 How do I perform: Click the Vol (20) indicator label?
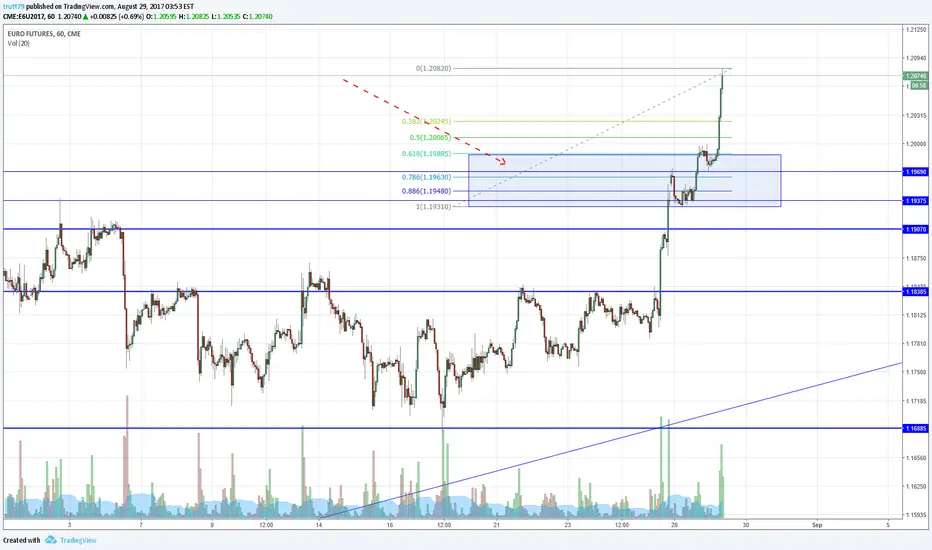[x=18, y=43]
